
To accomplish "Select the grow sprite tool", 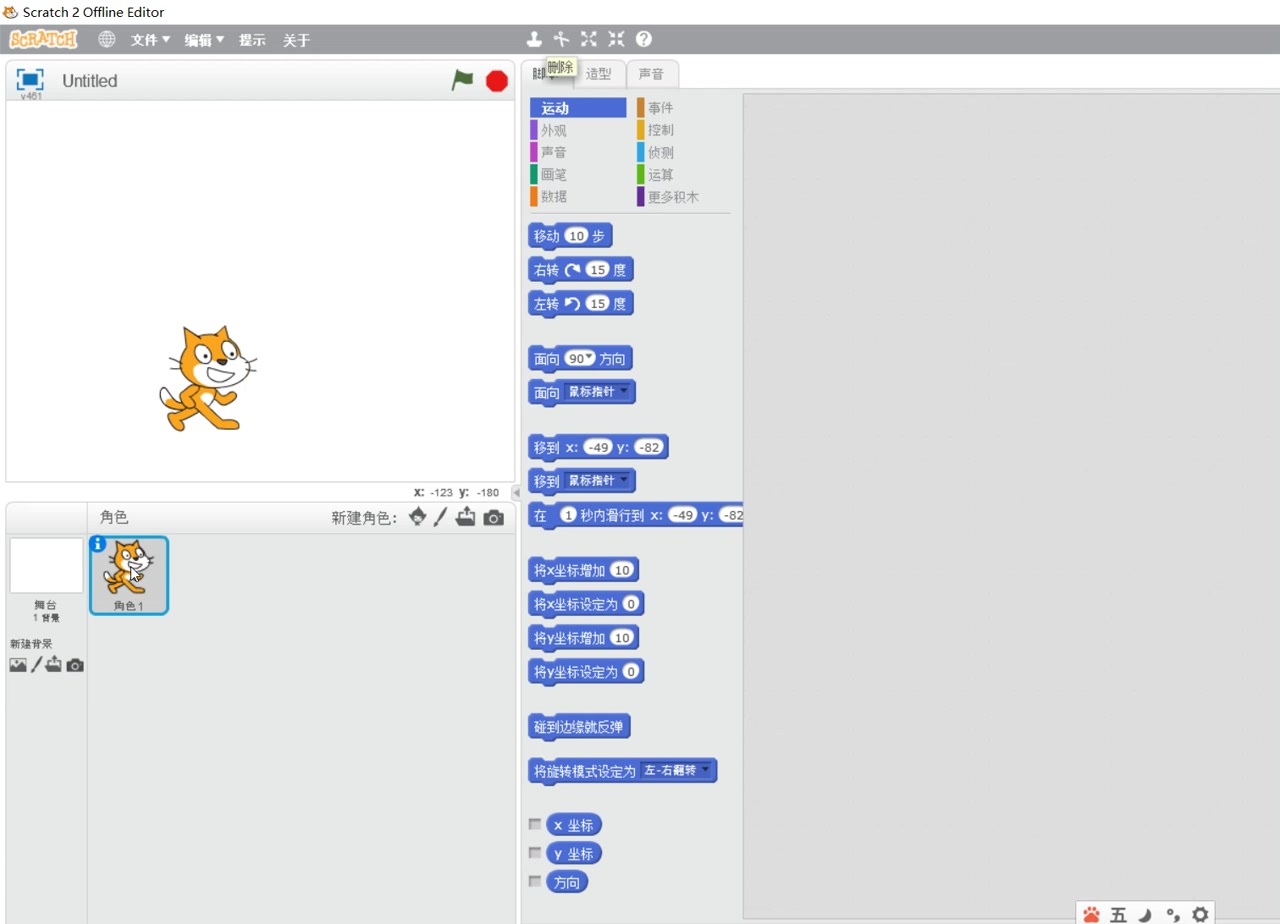I will tap(589, 39).
